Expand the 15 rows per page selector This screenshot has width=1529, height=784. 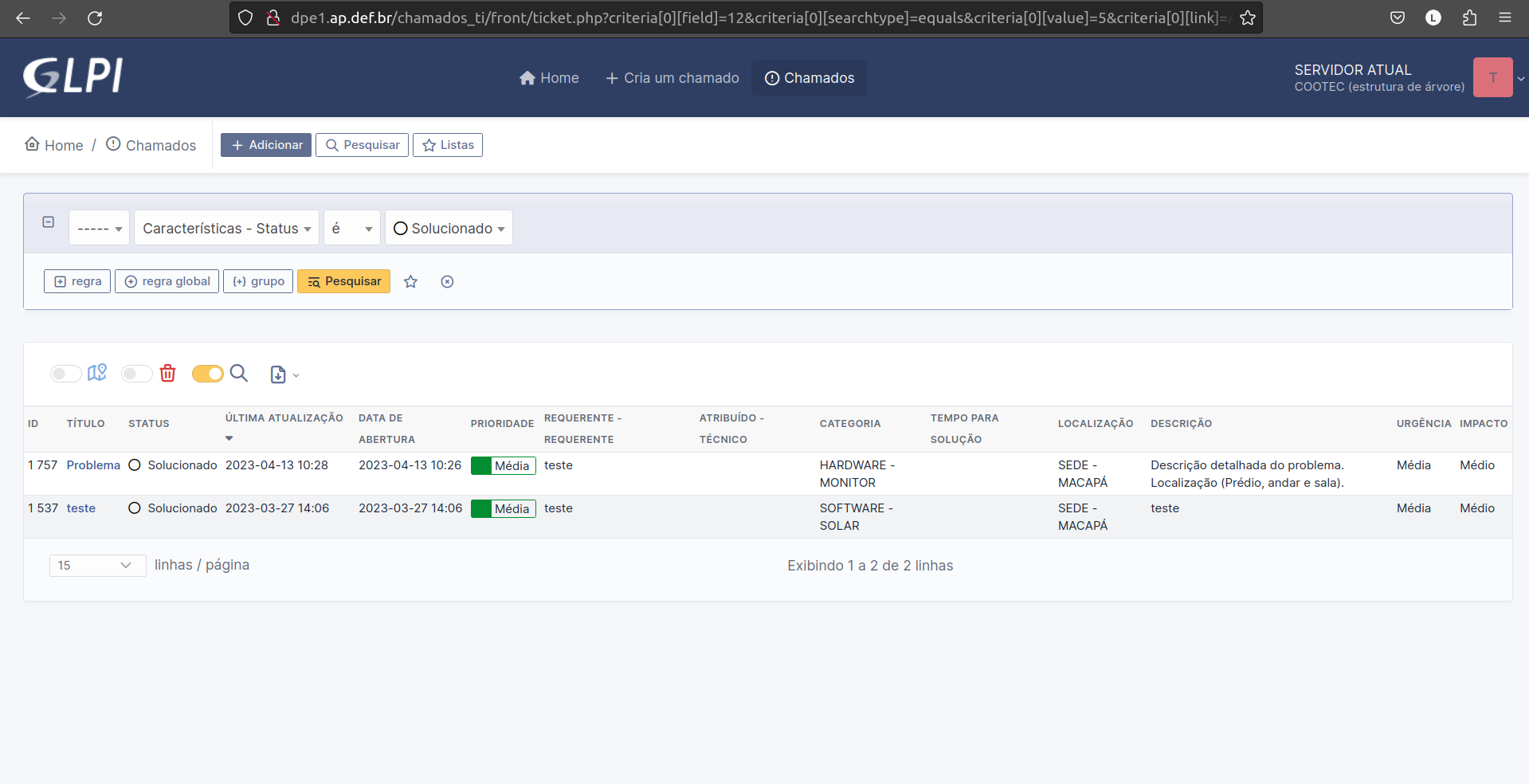[x=97, y=565]
